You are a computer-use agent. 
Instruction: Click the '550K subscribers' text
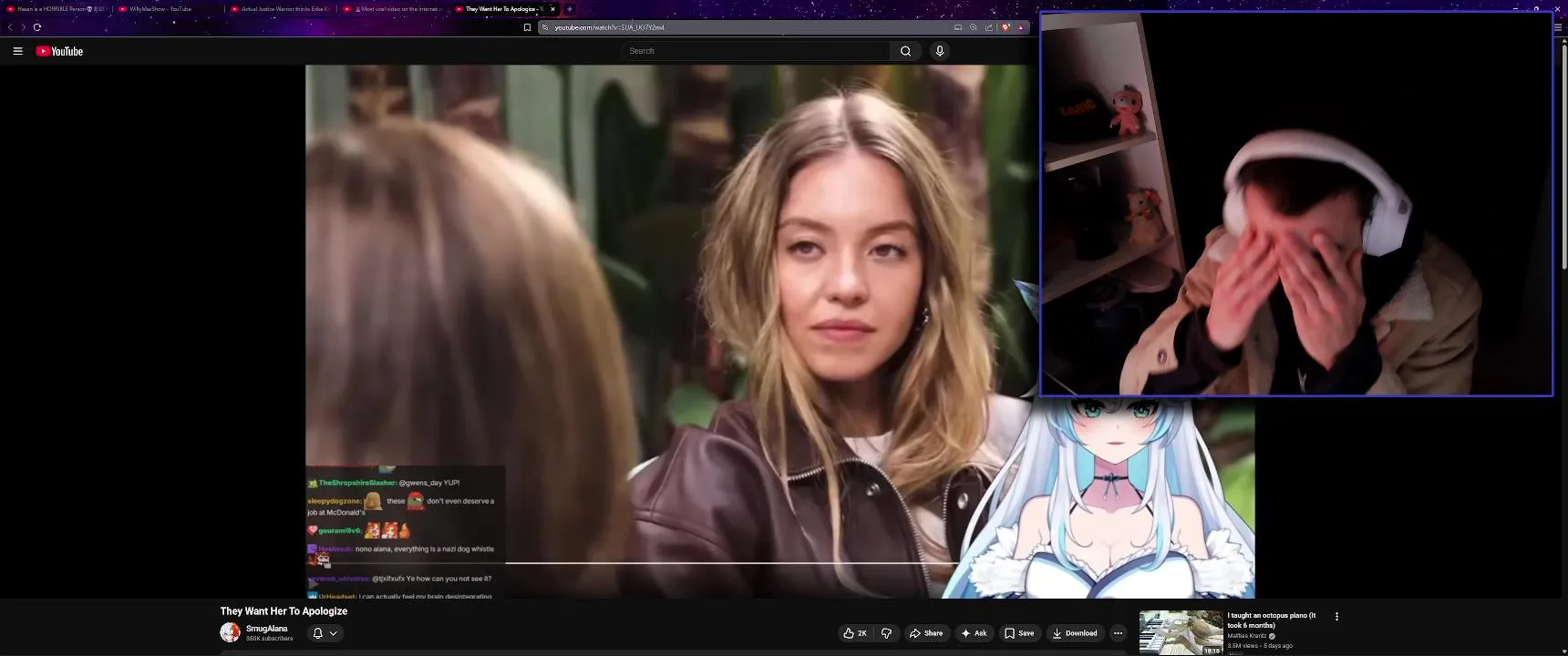point(269,639)
